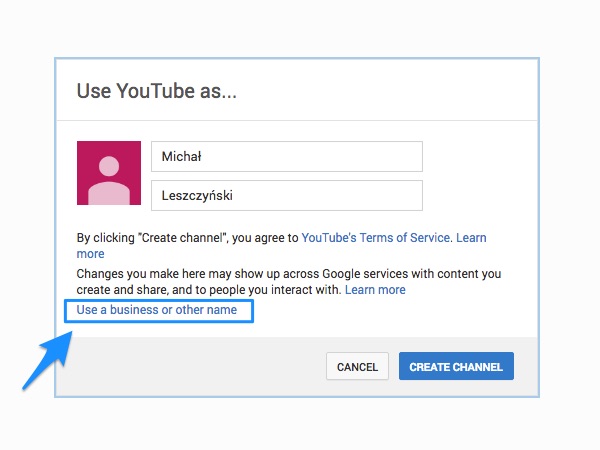
Task: Cancel the channel creation dialog
Action: tap(357, 367)
